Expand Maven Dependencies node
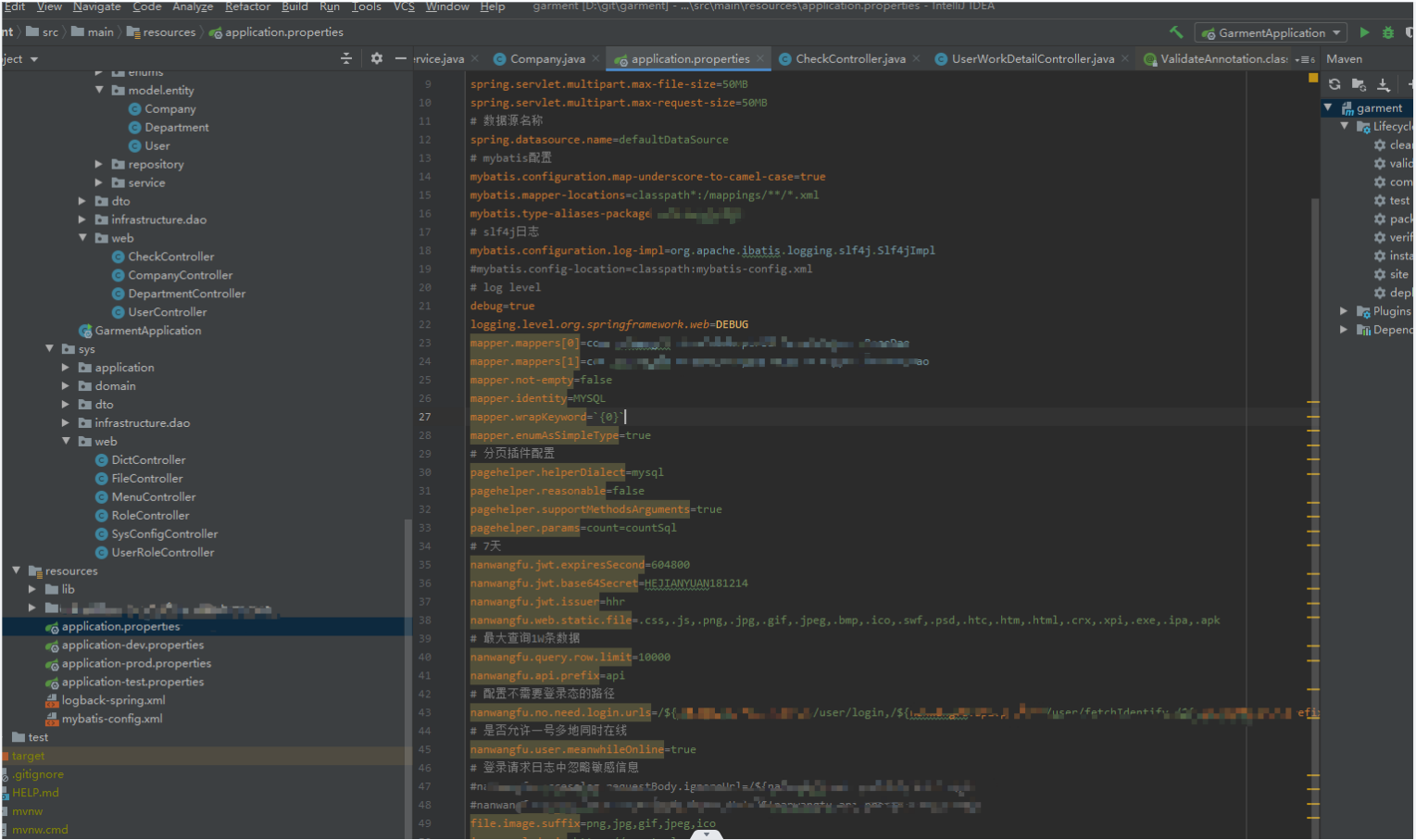 point(1344,331)
